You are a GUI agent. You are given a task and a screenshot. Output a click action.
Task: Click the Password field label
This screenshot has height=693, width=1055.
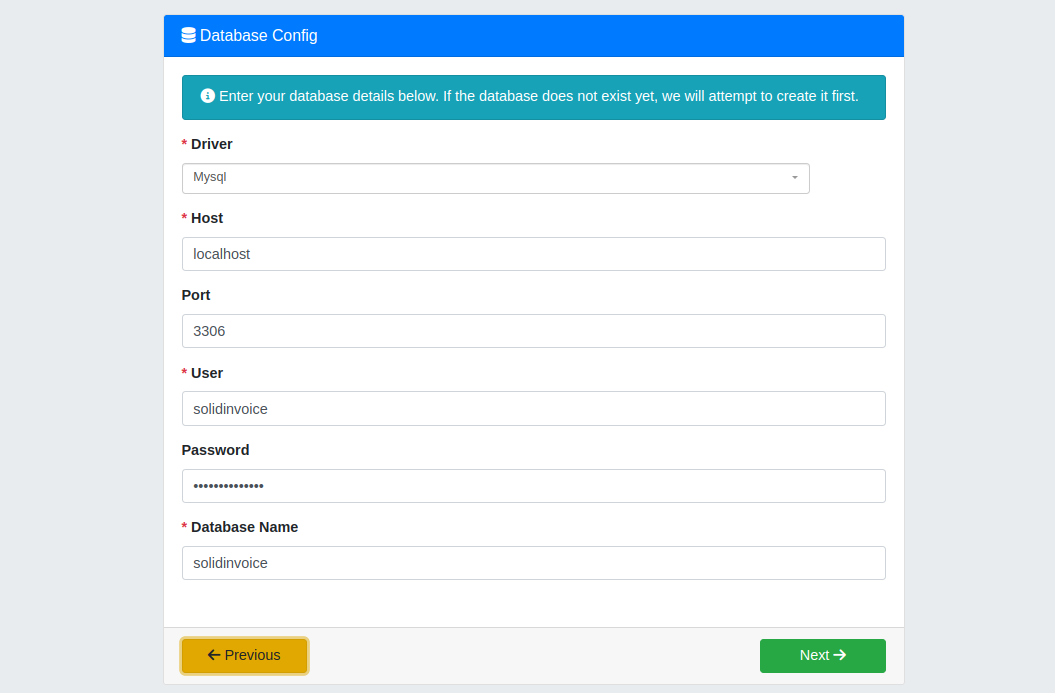pyautogui.click(x=215, y=450)
